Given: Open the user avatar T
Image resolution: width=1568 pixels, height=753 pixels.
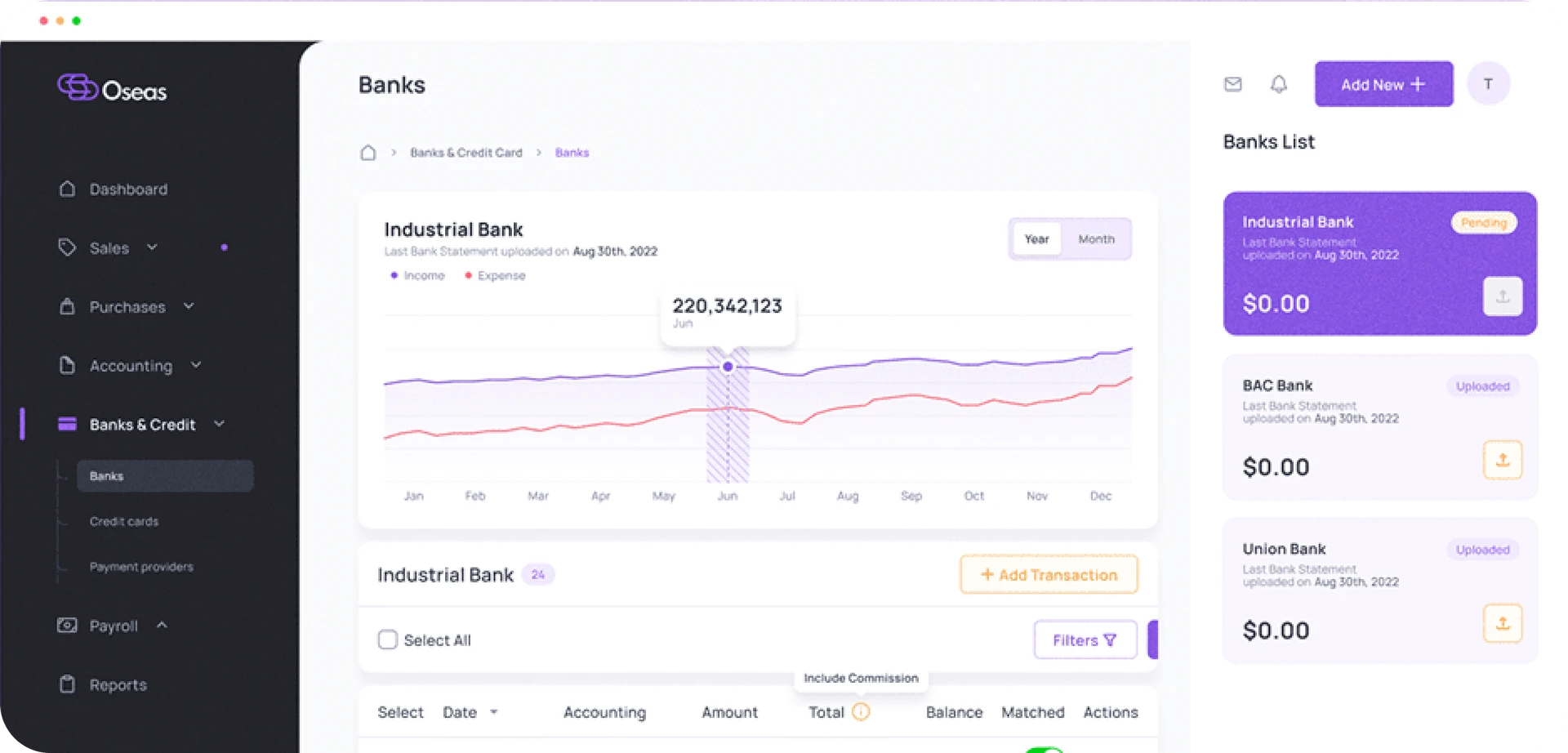Looking at the screenshot, I should (x=1487, y=84).
